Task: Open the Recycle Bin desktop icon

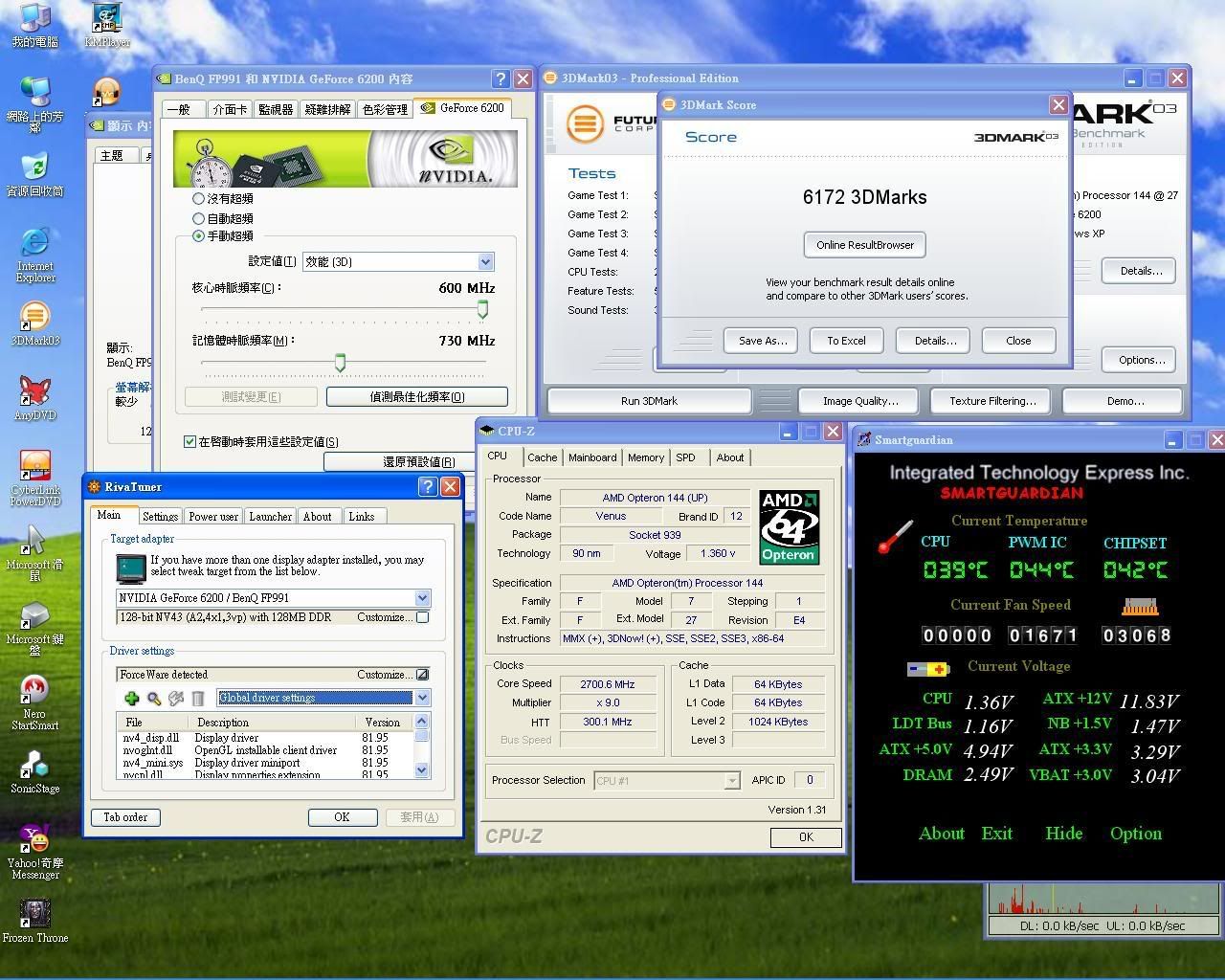Action: pos(34,172)
